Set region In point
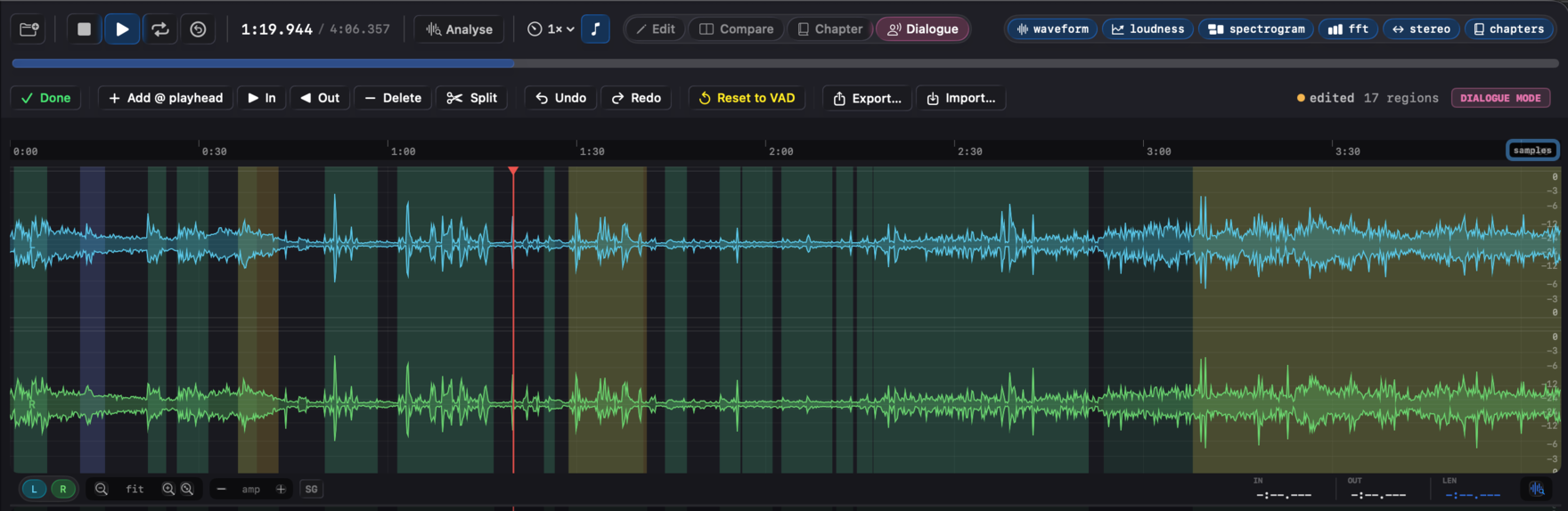Screen dimensions: 1568x511 coord(262,98)
